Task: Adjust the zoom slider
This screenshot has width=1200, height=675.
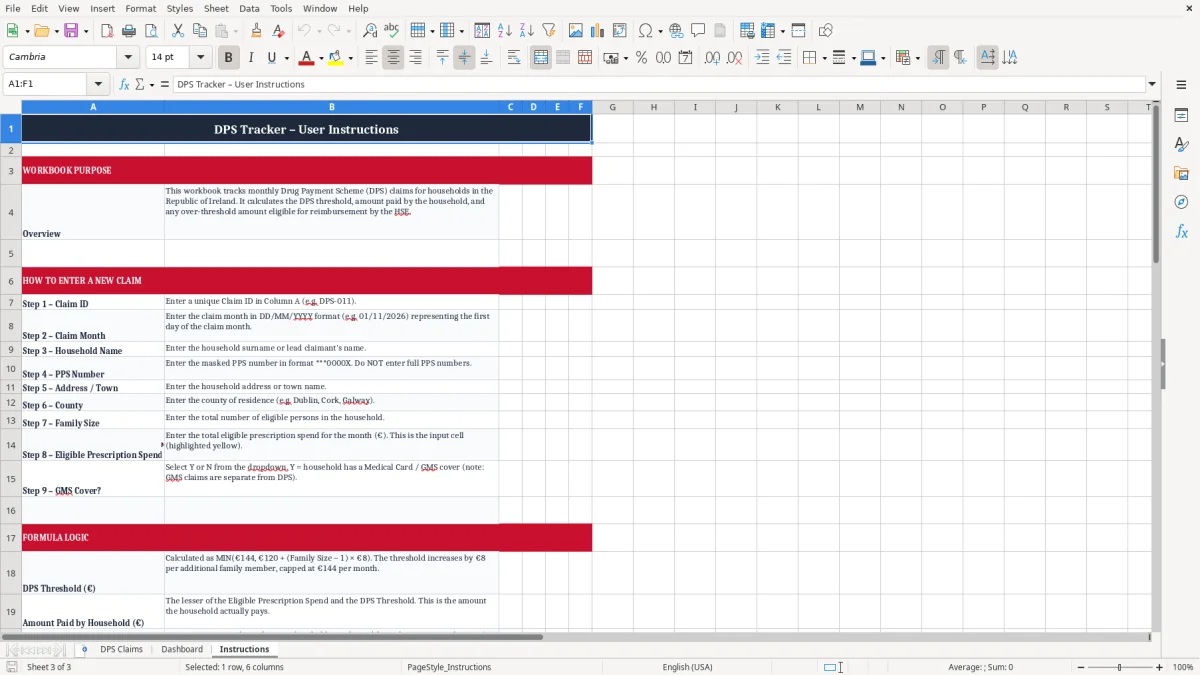Action: [x=1119, y=667]
